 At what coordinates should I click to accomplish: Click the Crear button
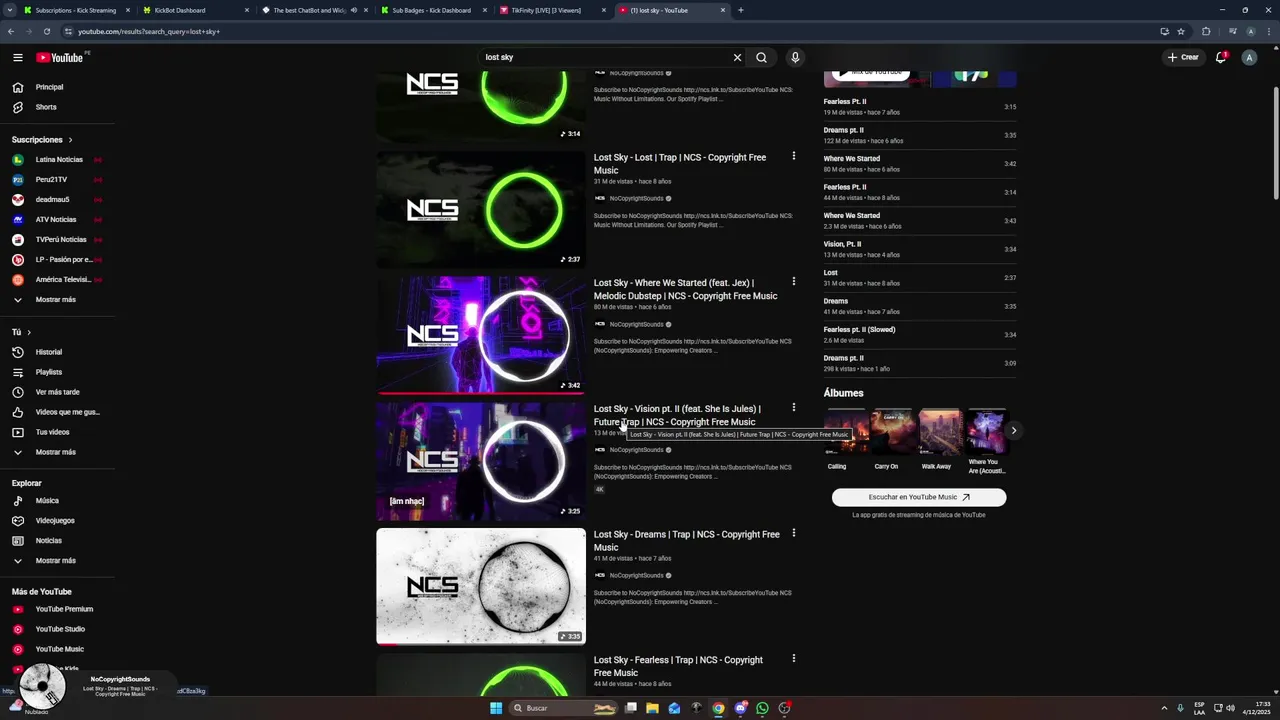click(1183, 57)
